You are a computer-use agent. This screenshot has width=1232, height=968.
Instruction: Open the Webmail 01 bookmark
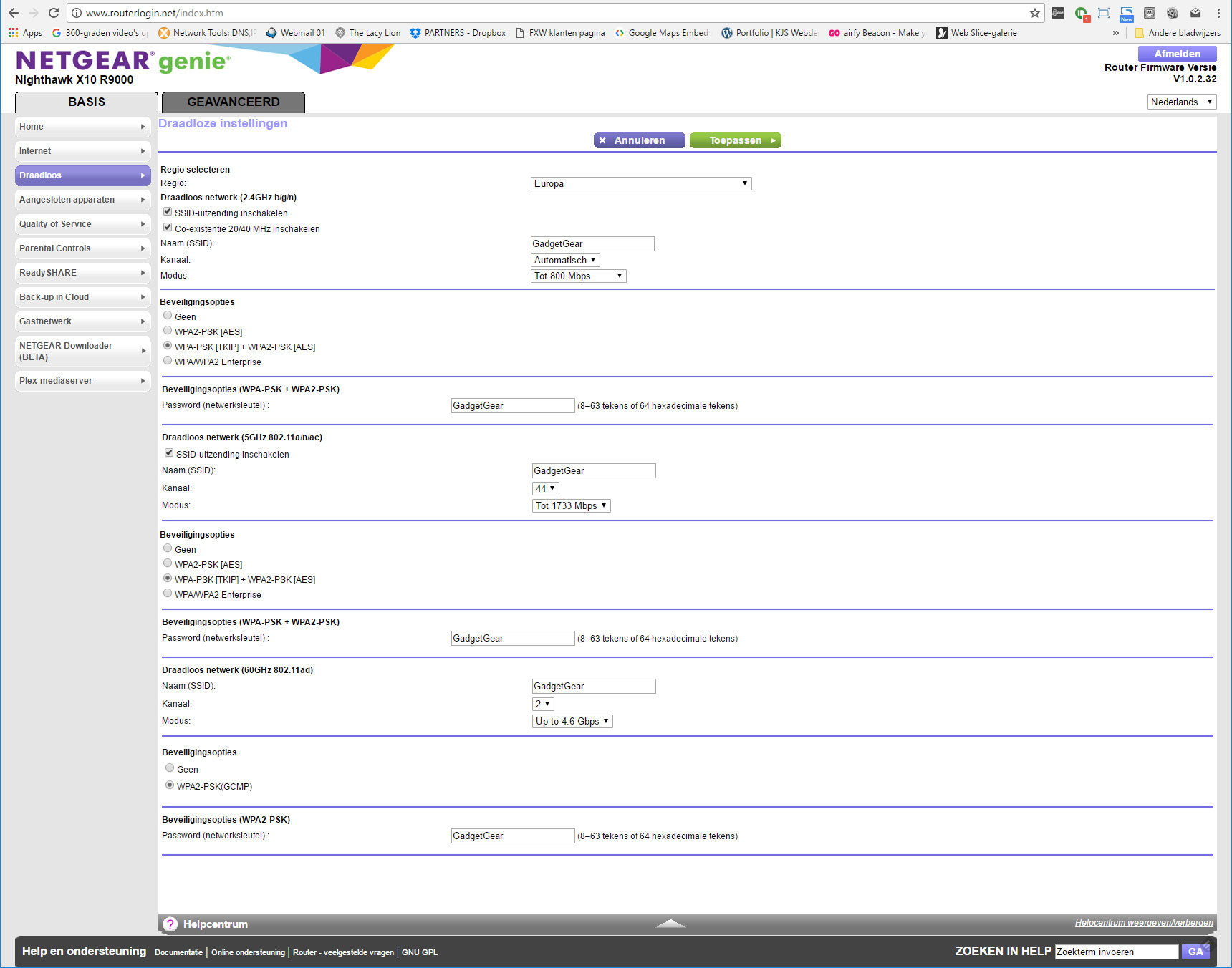295,33
